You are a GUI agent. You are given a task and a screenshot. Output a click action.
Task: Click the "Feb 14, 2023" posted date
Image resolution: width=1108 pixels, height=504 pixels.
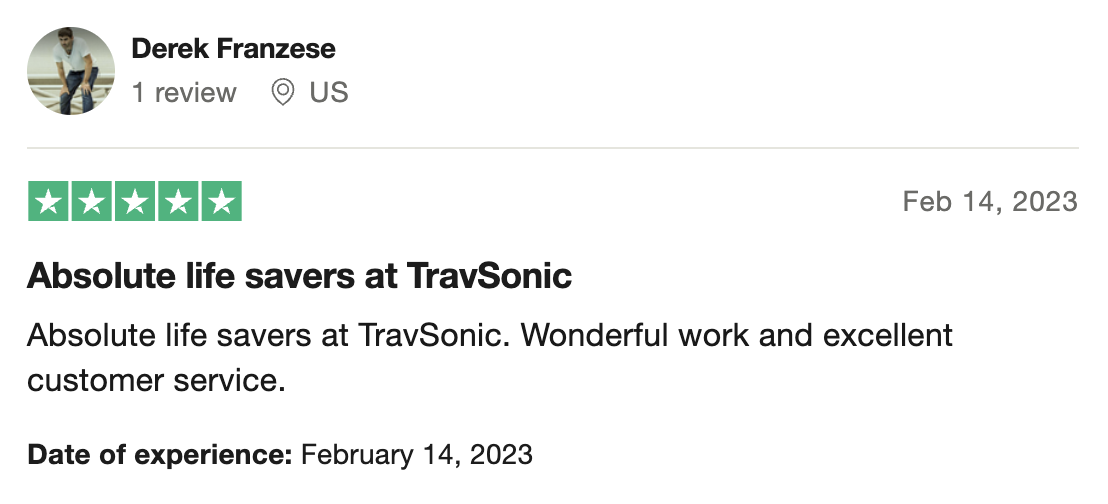point(989,202)
